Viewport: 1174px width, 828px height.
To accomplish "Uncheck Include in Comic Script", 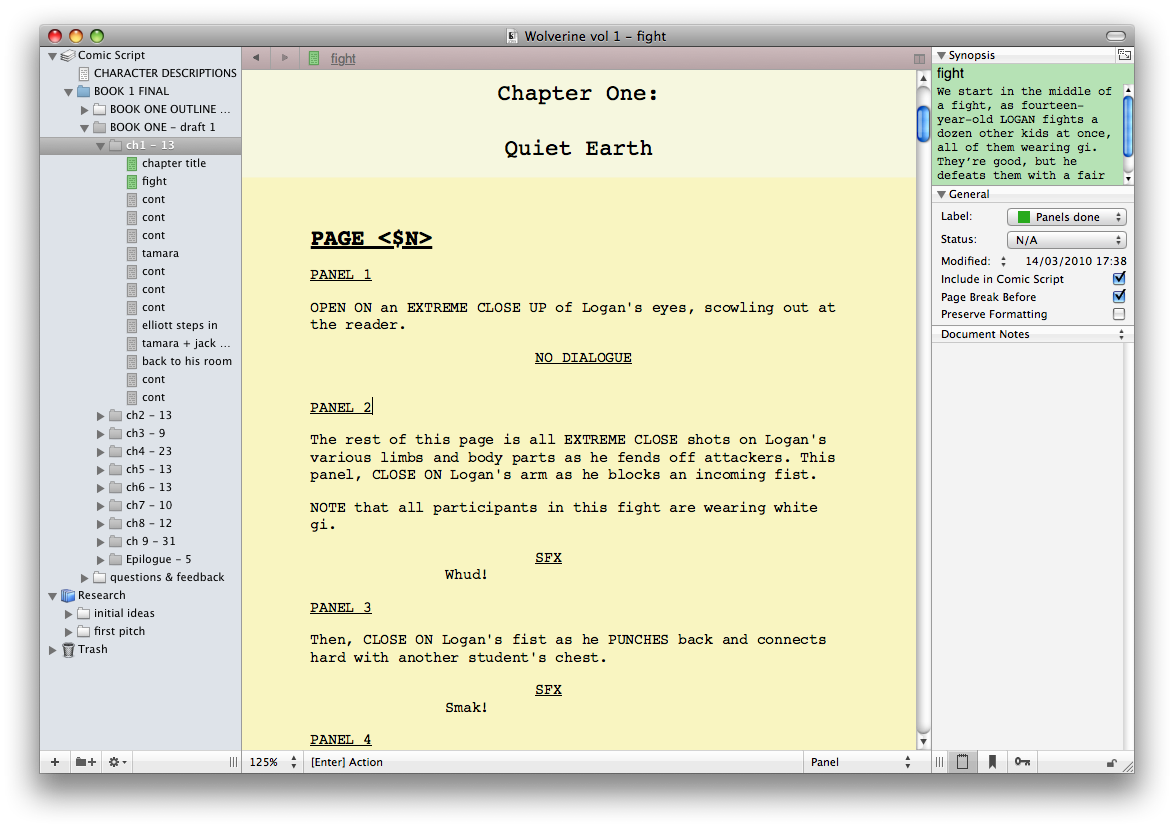I will coord(1119,279).
